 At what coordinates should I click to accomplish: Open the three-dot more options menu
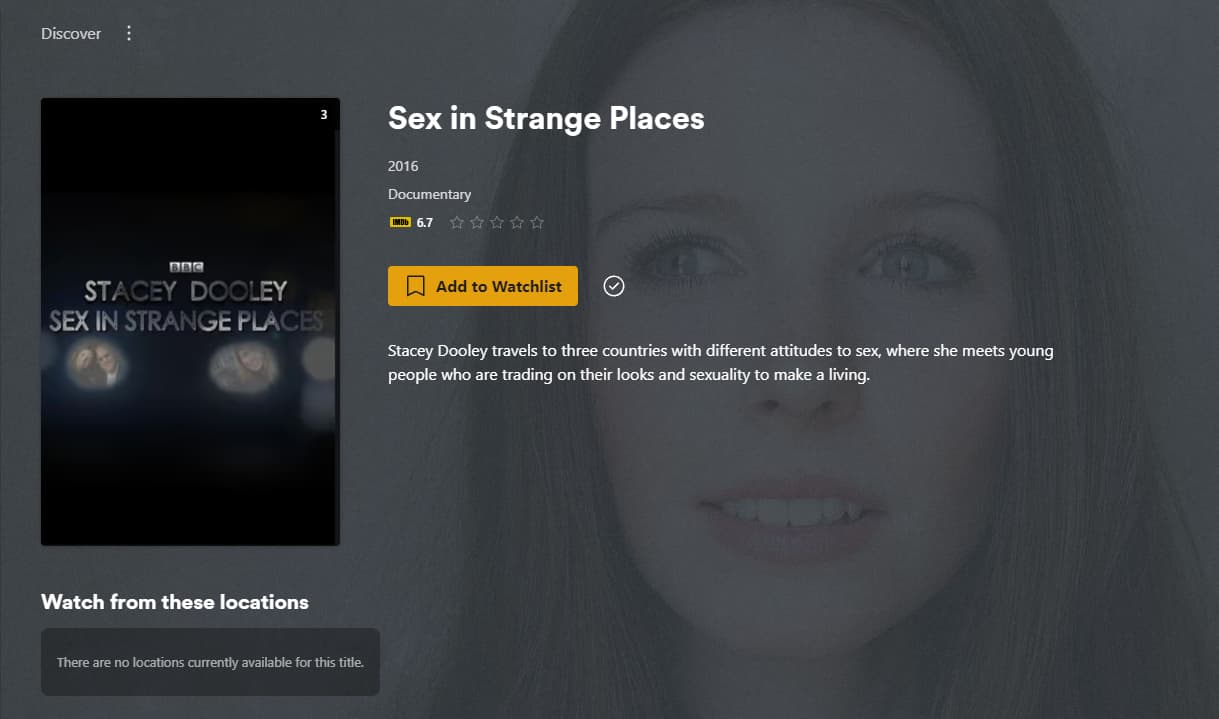click(x=129, y=34)
